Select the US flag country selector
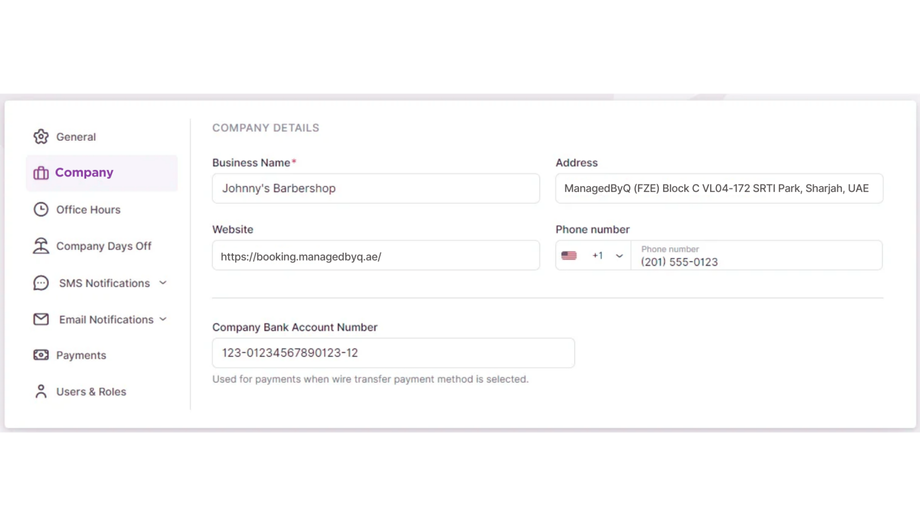This screenshot has width=920, height=517. click(569, 256)
